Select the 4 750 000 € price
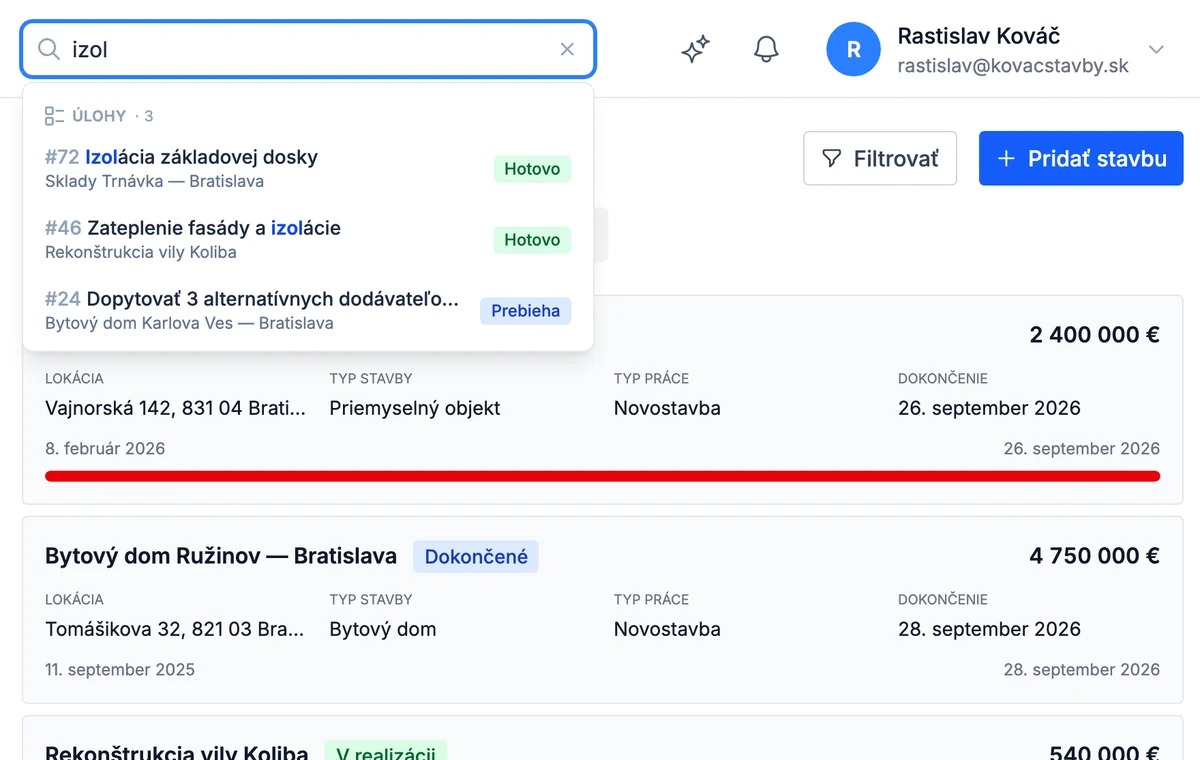Viewport: 1200px width, 760px height. (1095, 556)
